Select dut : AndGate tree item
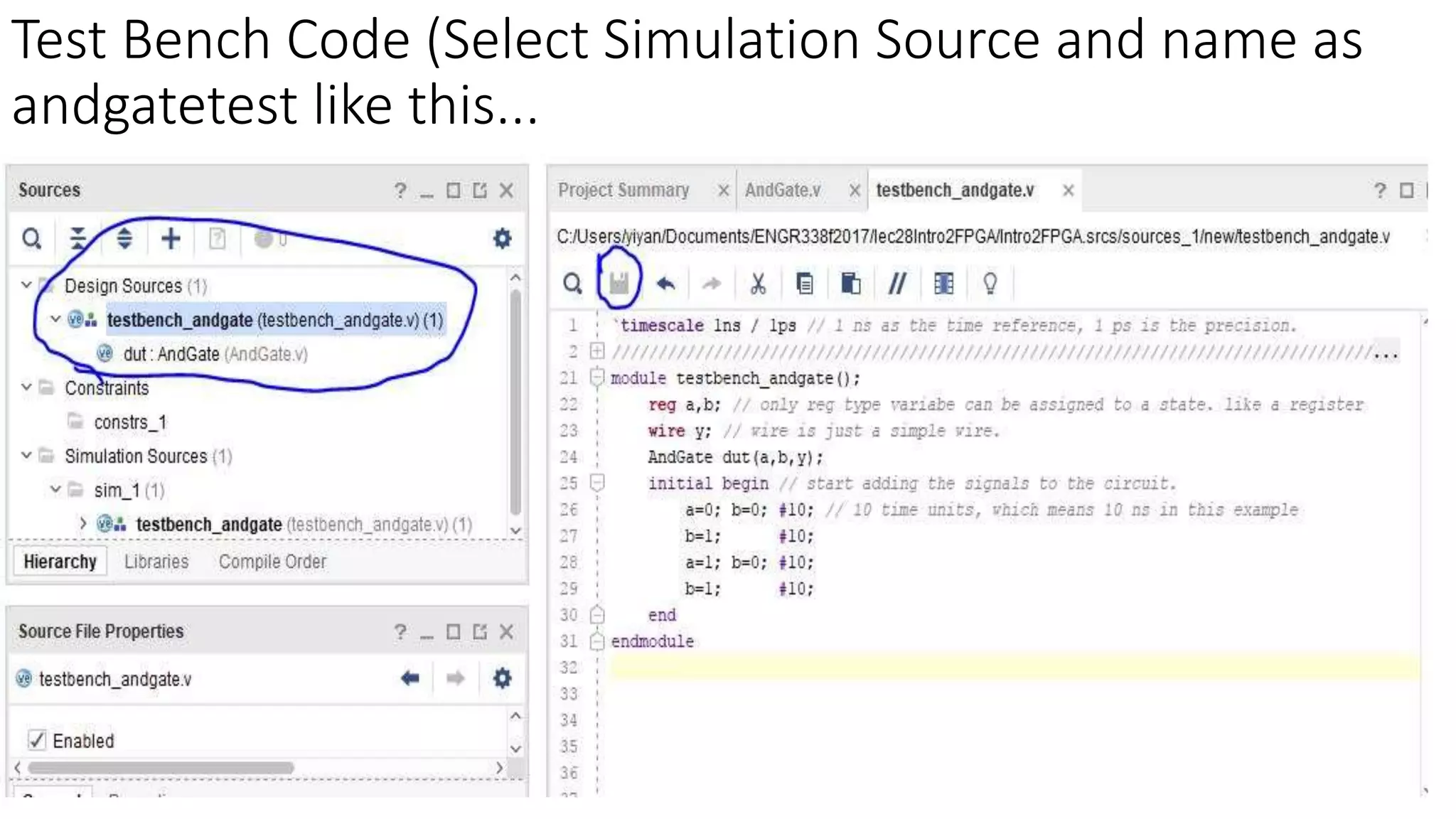The width and height of the screenshot is (1456, 819). 171,354
